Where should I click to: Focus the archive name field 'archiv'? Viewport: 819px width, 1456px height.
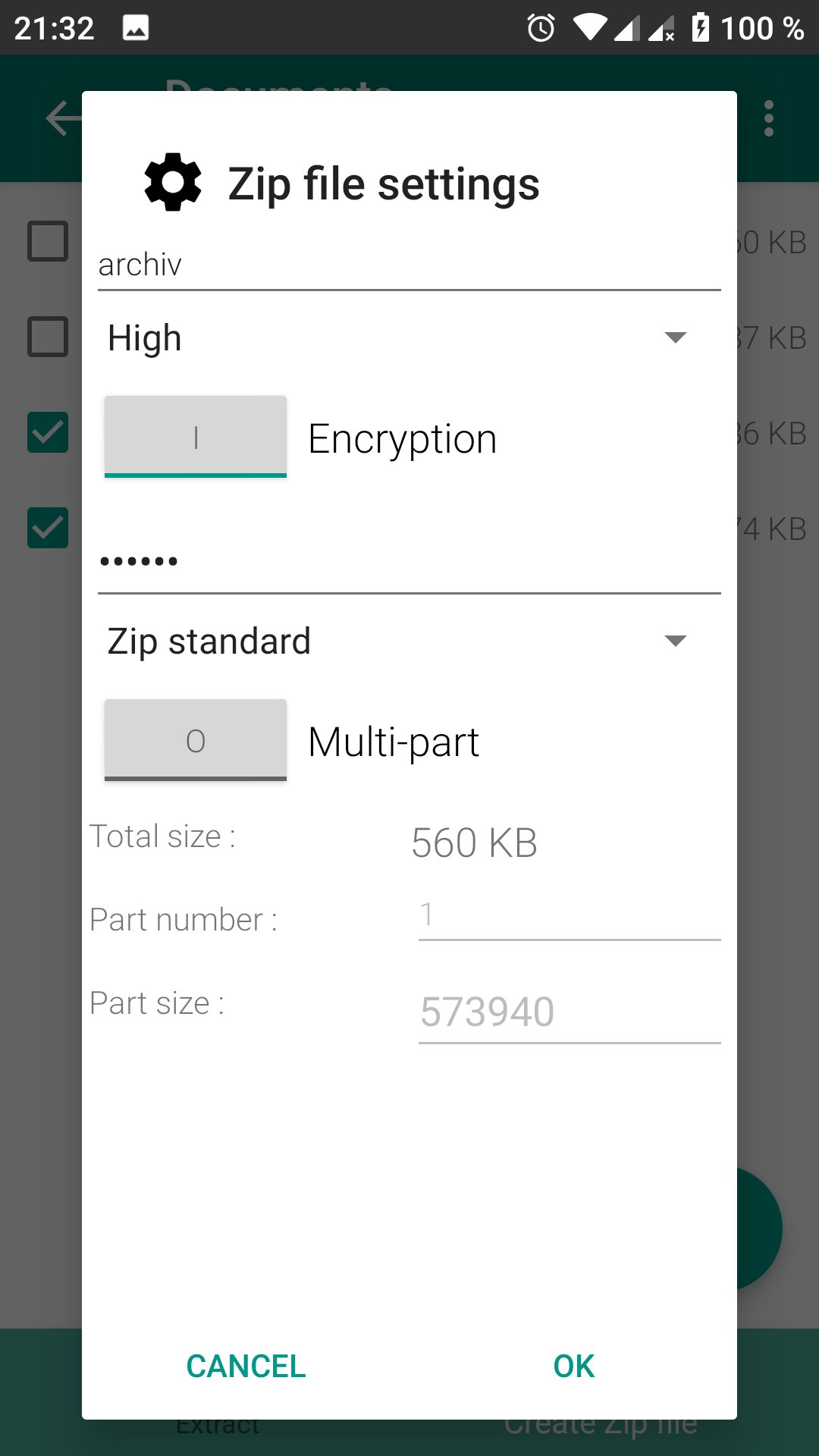(x=409, y=265)
